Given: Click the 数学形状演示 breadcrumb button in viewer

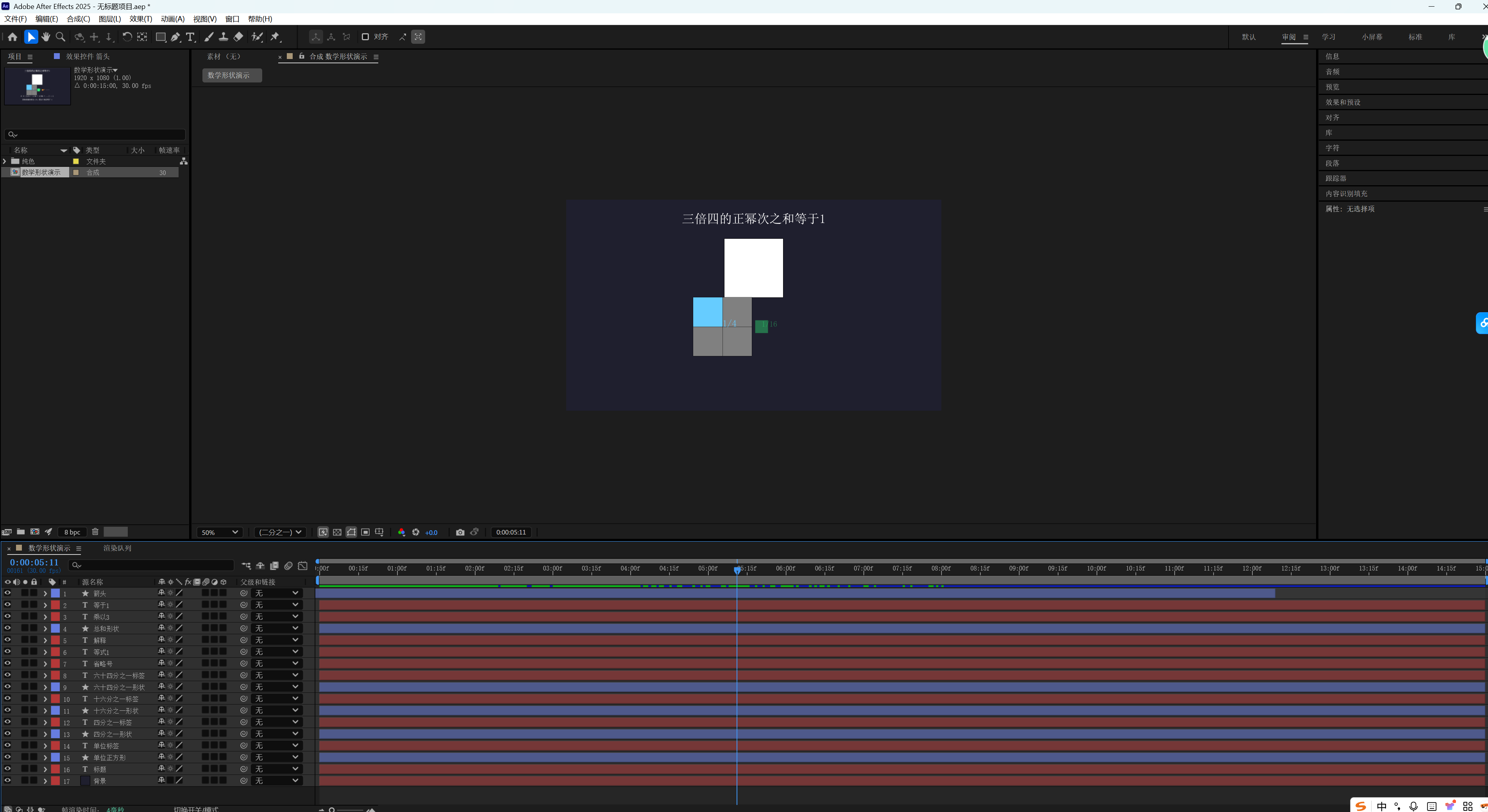Looking at the screenshot, I should click(x=232, y=76).
